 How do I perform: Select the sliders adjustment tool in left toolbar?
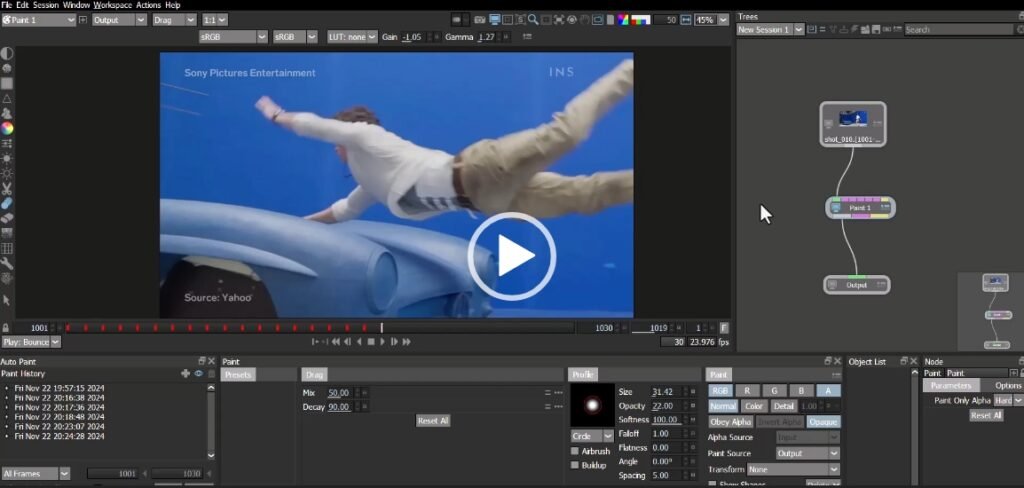[7, 144]
